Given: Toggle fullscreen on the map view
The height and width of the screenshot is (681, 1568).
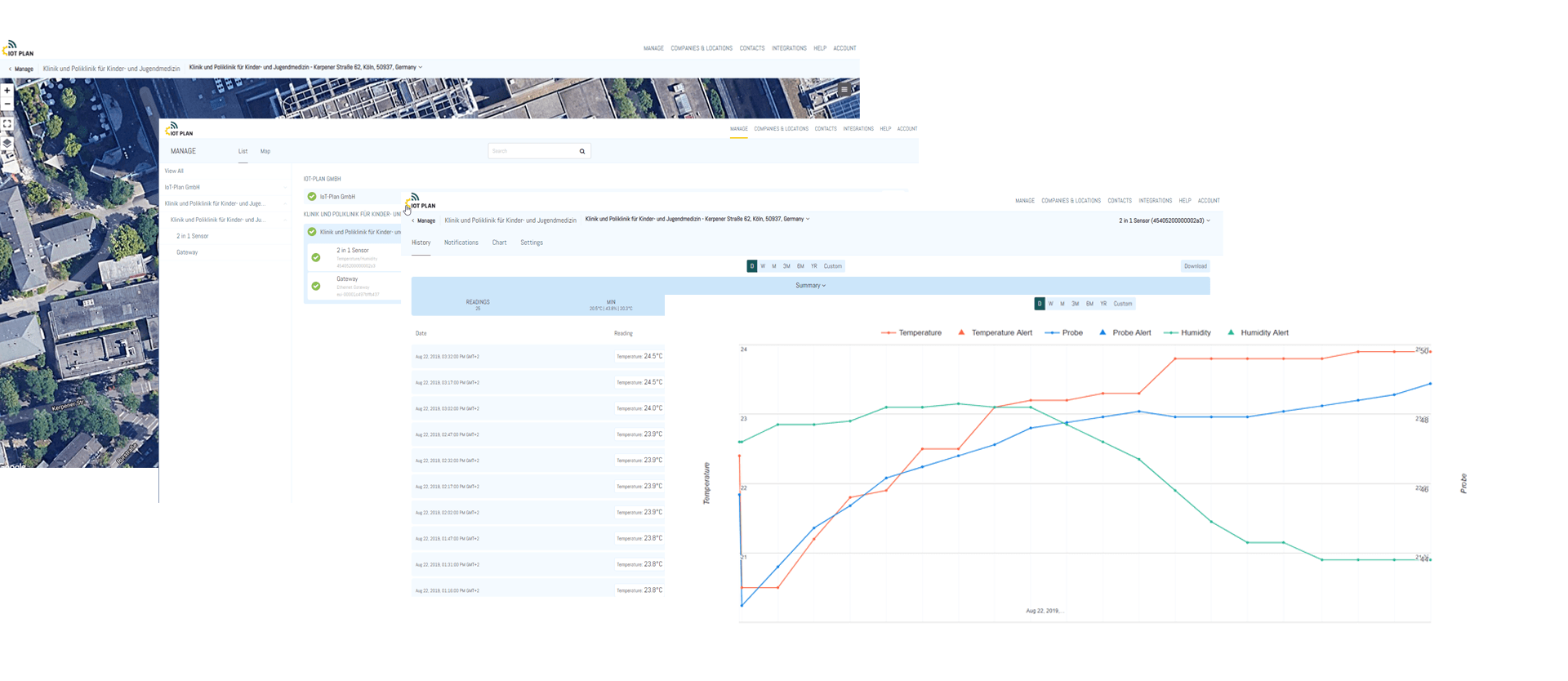Looking at the screenshot, I should click(x=7, y=124).
